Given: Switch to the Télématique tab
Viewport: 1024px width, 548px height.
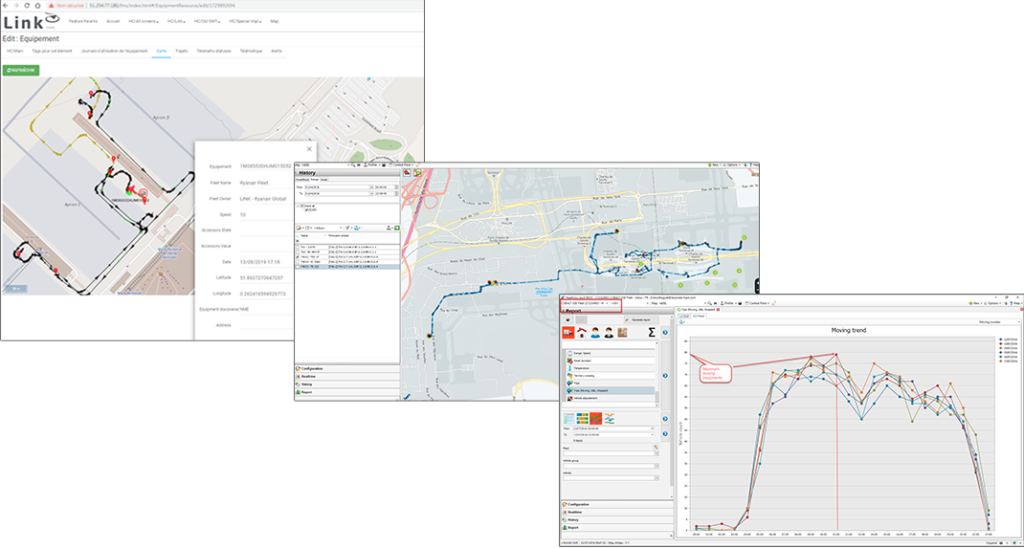Looking at the screenshot, I should pos(251,50).
